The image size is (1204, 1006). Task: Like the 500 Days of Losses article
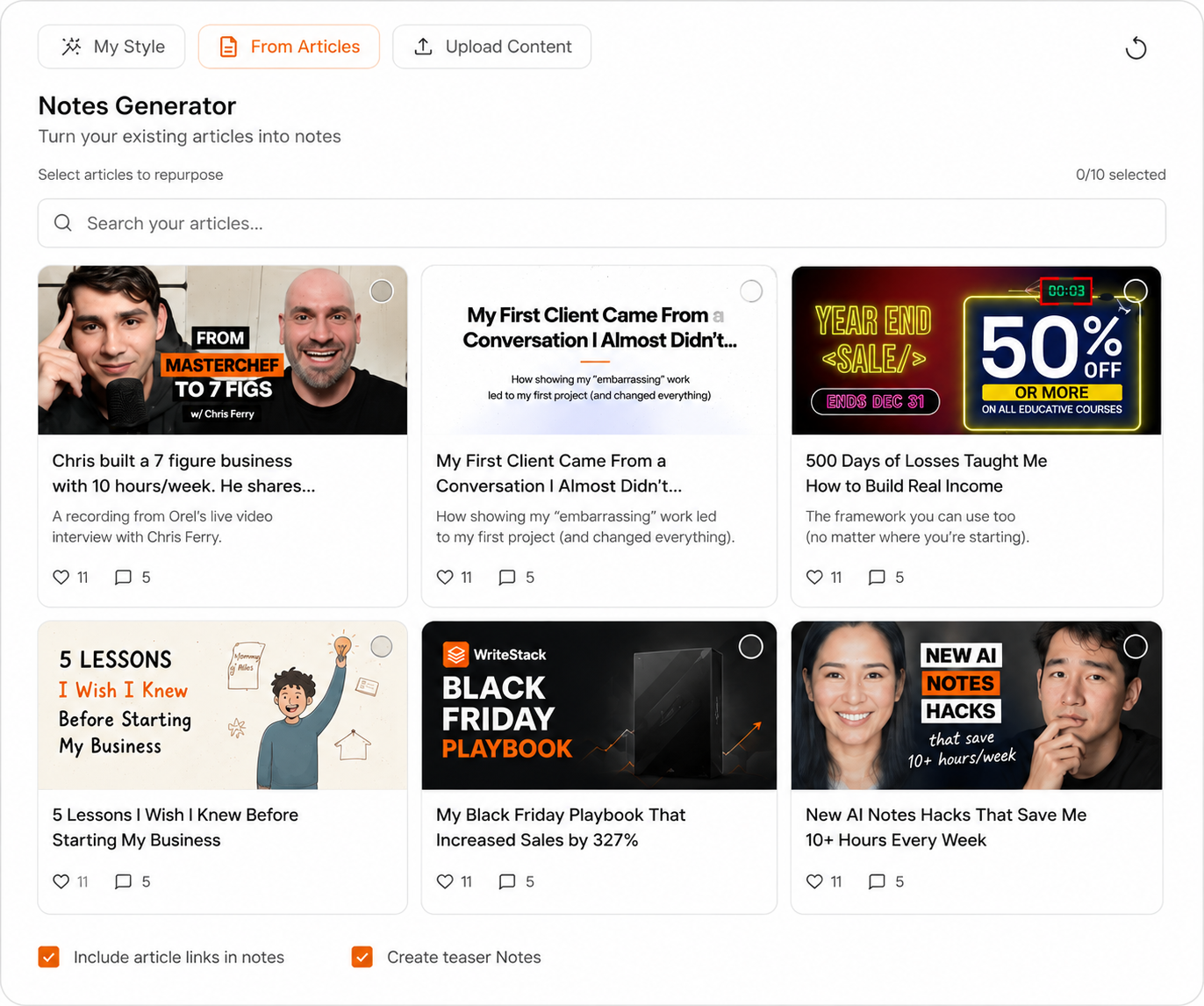[x=814, y=577]
